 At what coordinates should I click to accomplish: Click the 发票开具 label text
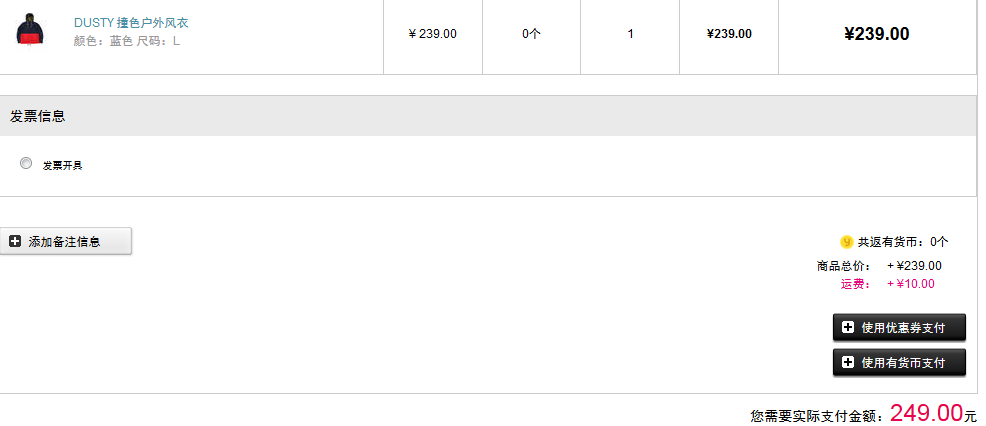(62, 165)
